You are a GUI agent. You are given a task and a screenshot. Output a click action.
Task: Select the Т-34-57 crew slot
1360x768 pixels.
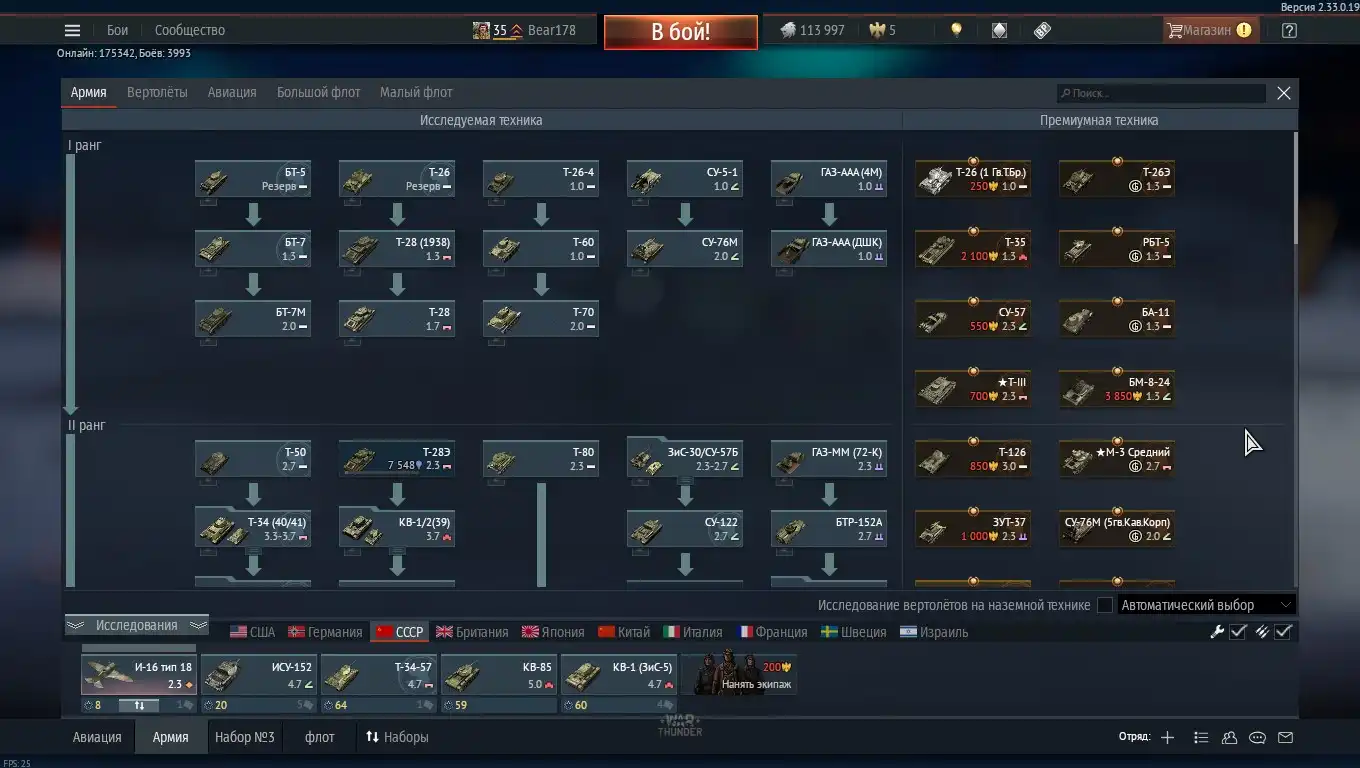(x=379, y=675)
